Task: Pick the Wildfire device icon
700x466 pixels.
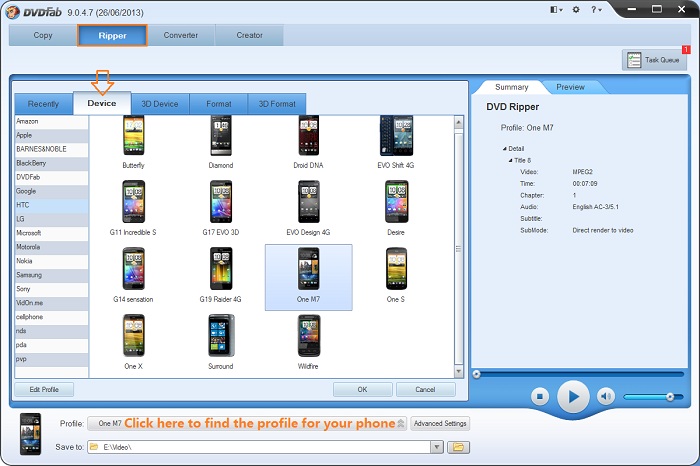Action: pyautogui.click(x=308, y=342)
